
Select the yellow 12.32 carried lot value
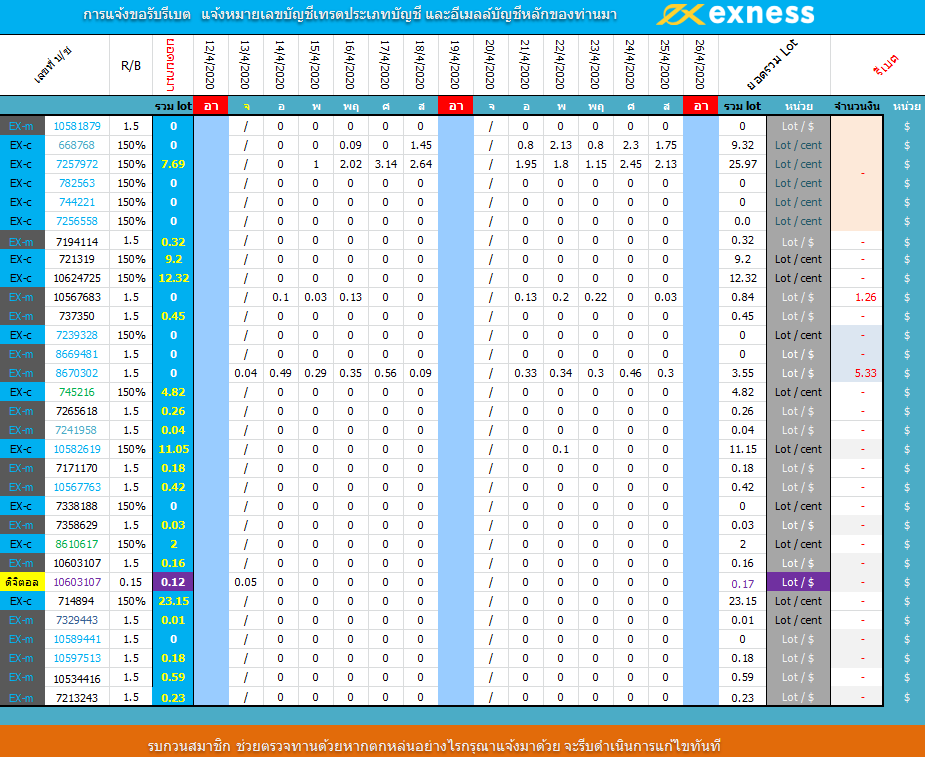173,278
